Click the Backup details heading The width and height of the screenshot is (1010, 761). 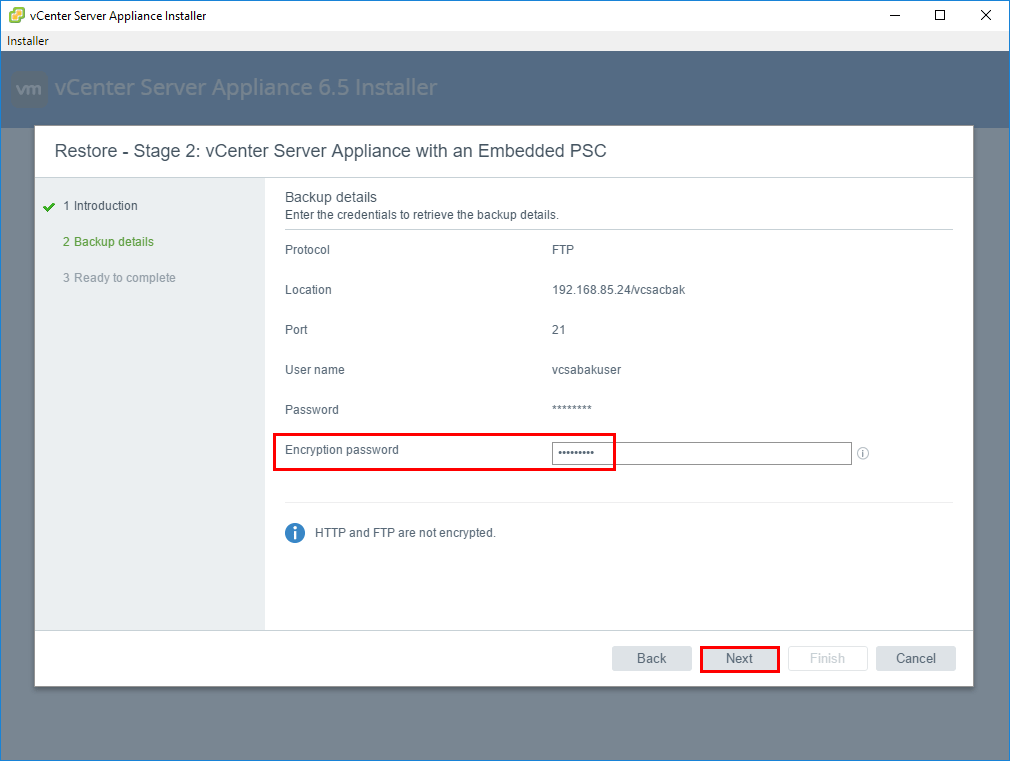[x=330, y=197]
